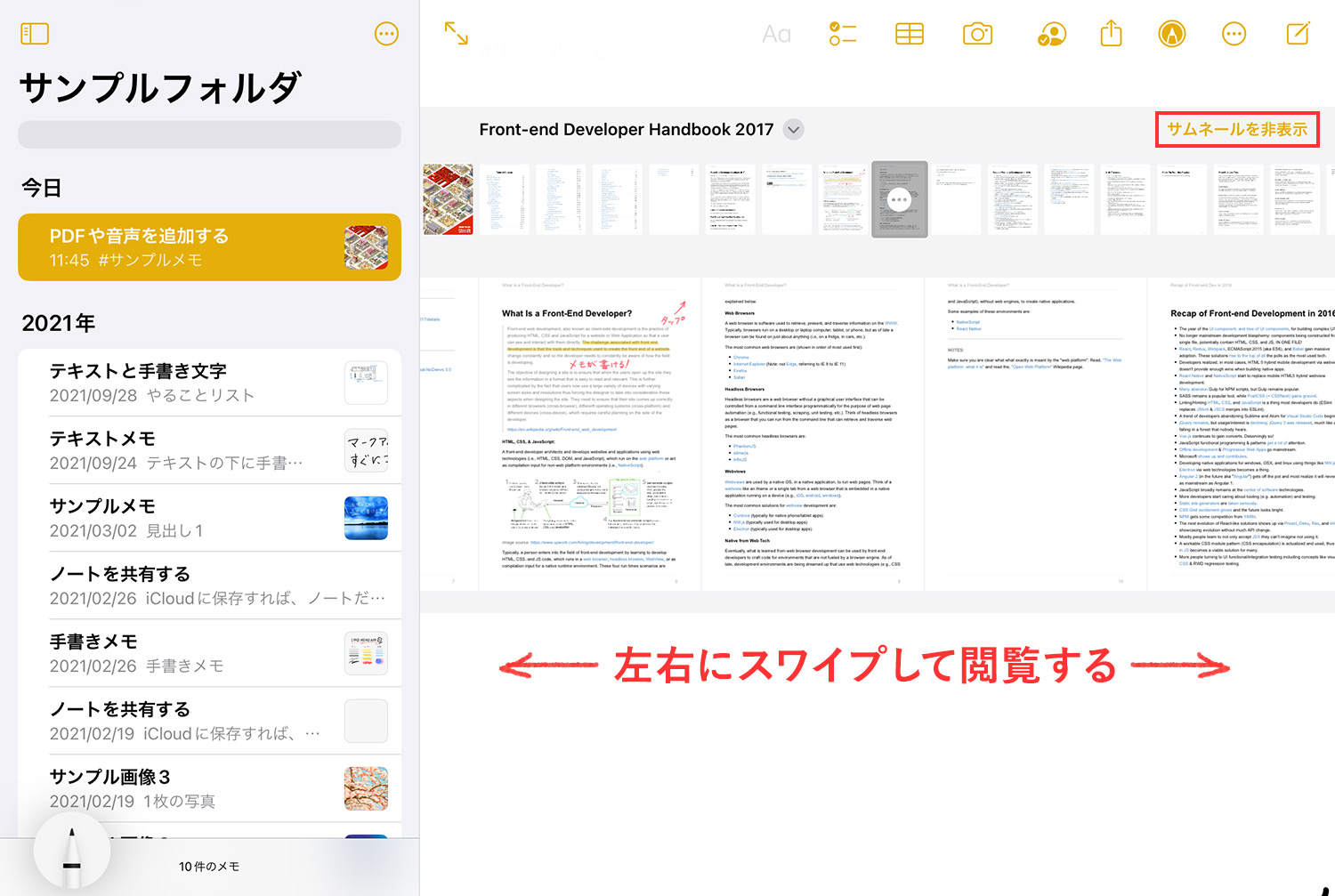Tap the 今日 section header
This screenshot has width=1335, height=896.
point(42,188)
